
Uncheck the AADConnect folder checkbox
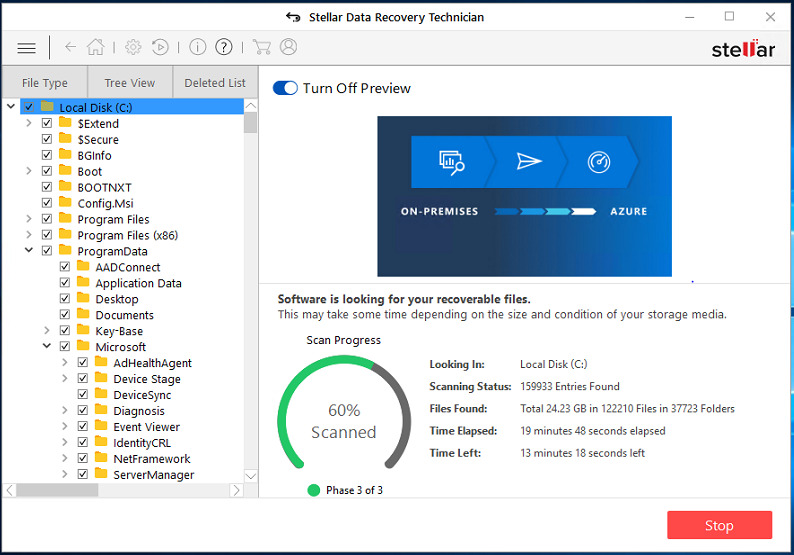(65, 267)
